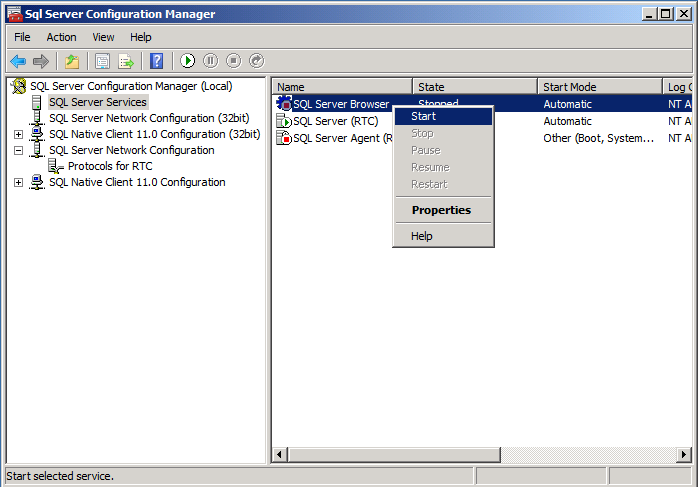Click the SQL Server Browser service icon
Screen dimensions: 698x487
(284, 104)
